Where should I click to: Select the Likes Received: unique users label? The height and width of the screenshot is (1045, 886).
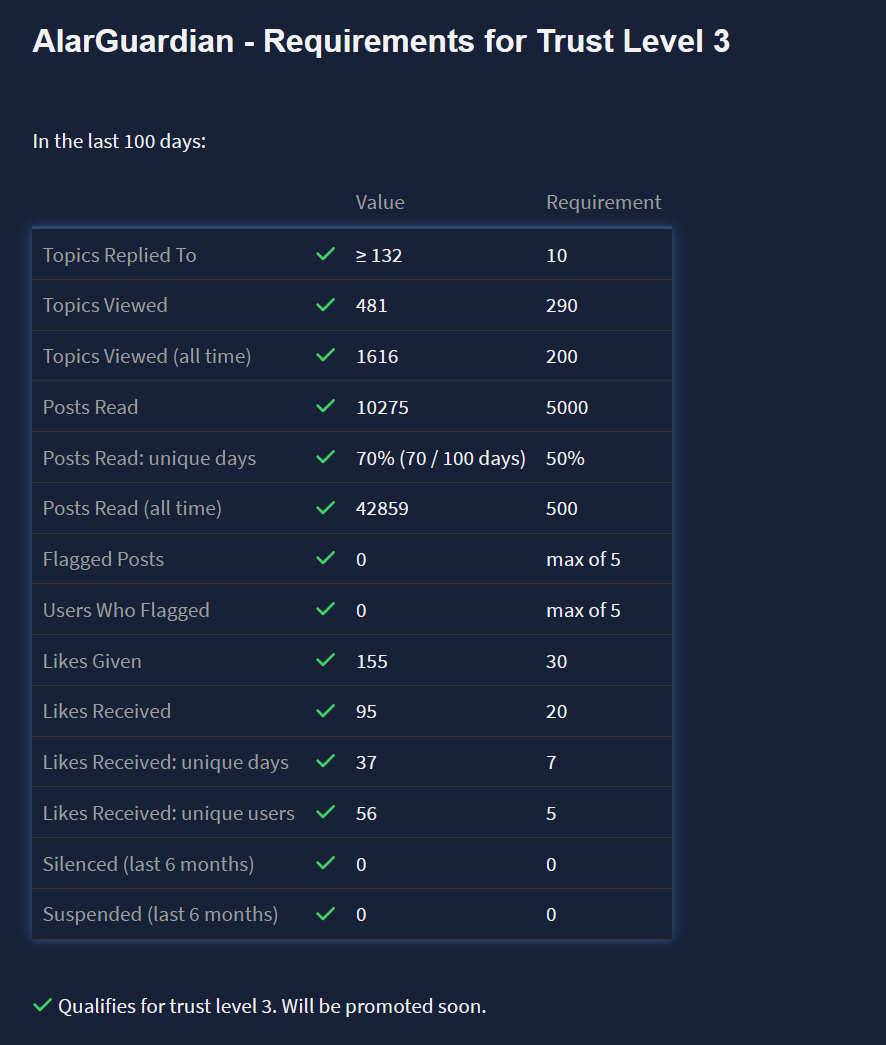click(x=168, y=813)
